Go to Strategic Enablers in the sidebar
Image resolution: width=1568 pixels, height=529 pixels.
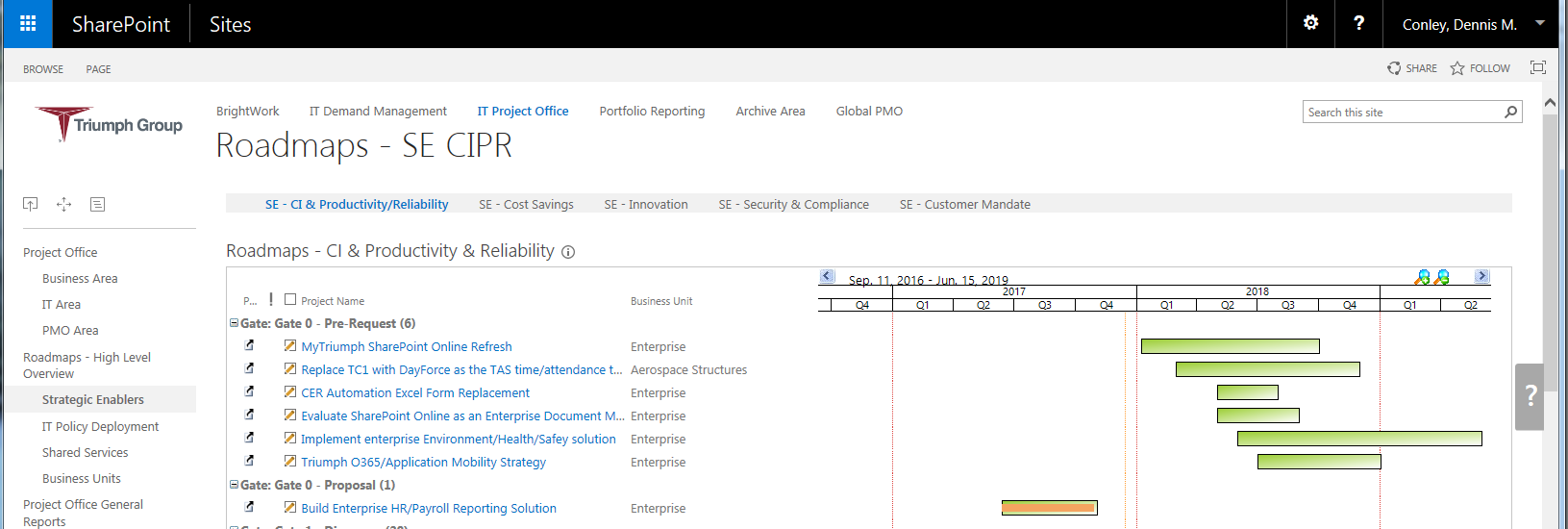93,399
